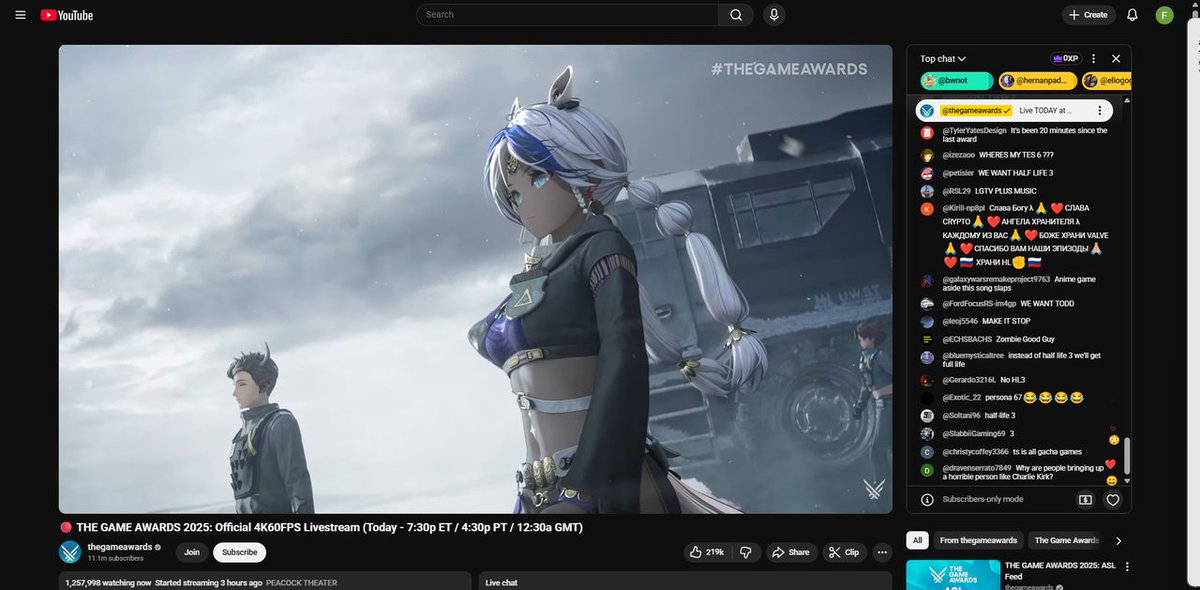1200x590 pixels.
Task: Open thegameawards channel avatar
Action: click(x=70, y=552)
